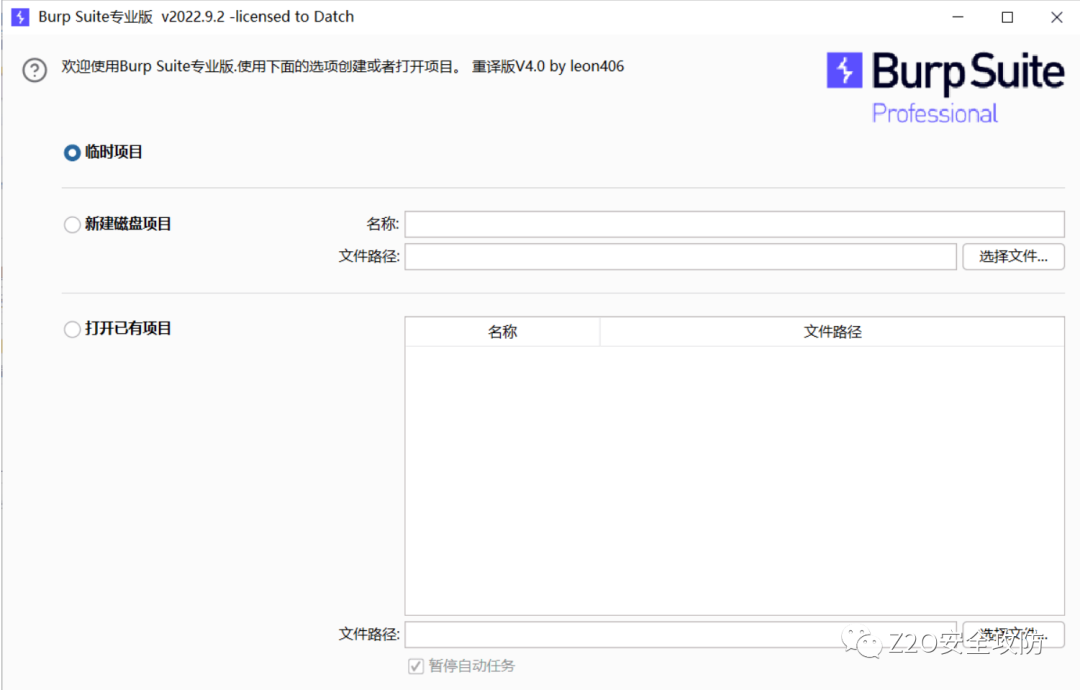Click the welcome text 欢迎使用Burp Suite专业版
1080x690 pixels.
click(148, 67)
